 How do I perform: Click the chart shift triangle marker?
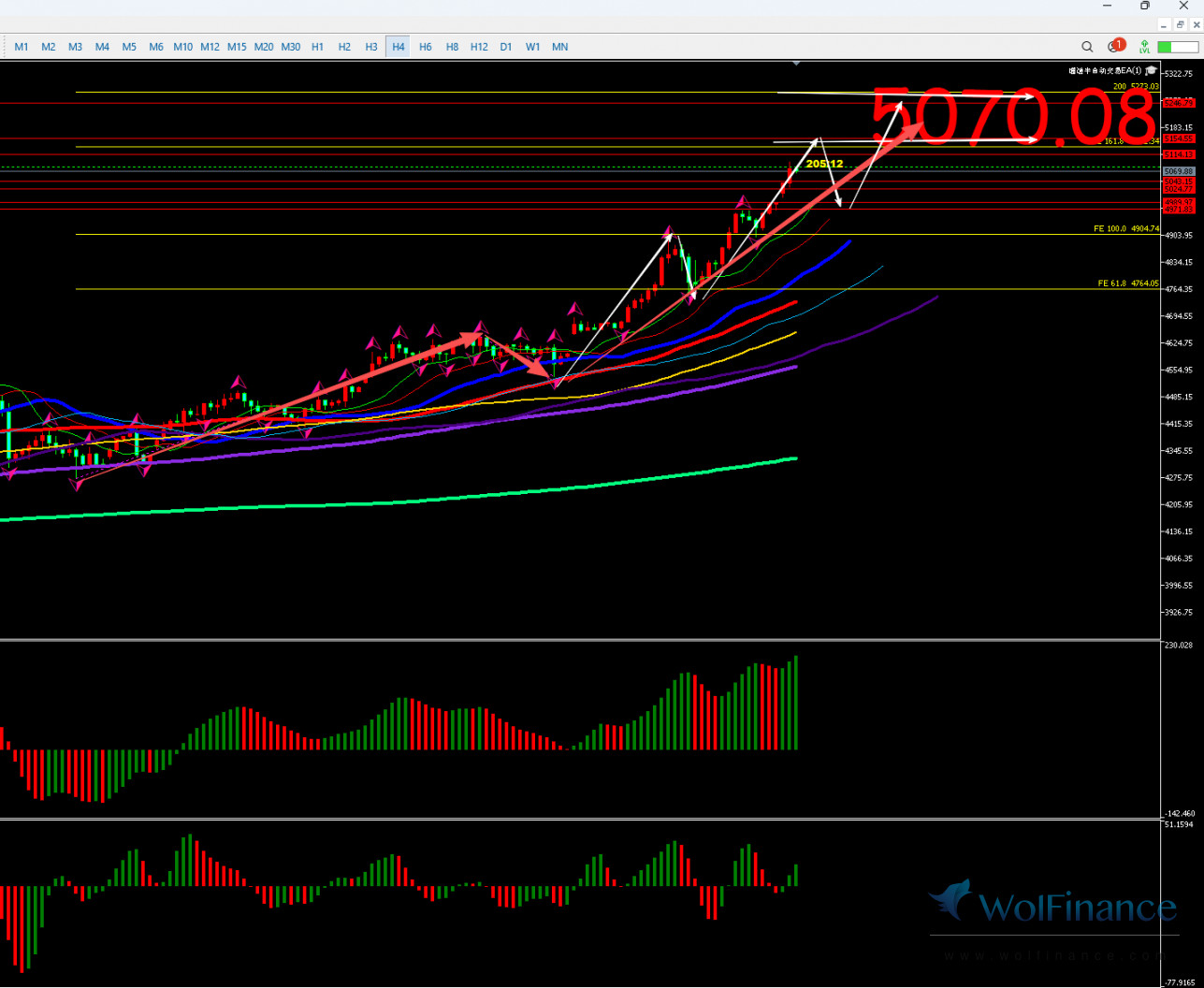796,64
